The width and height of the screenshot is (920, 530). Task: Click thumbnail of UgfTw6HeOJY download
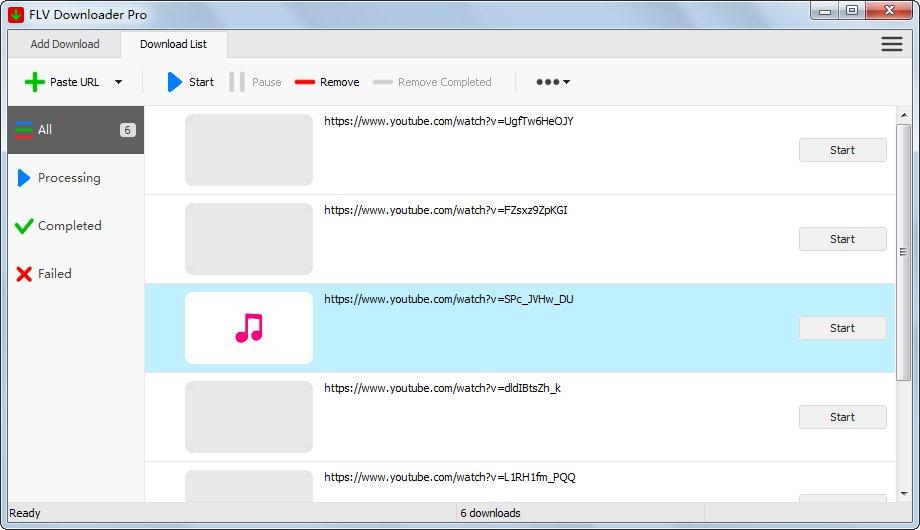[x=249, y=150]
